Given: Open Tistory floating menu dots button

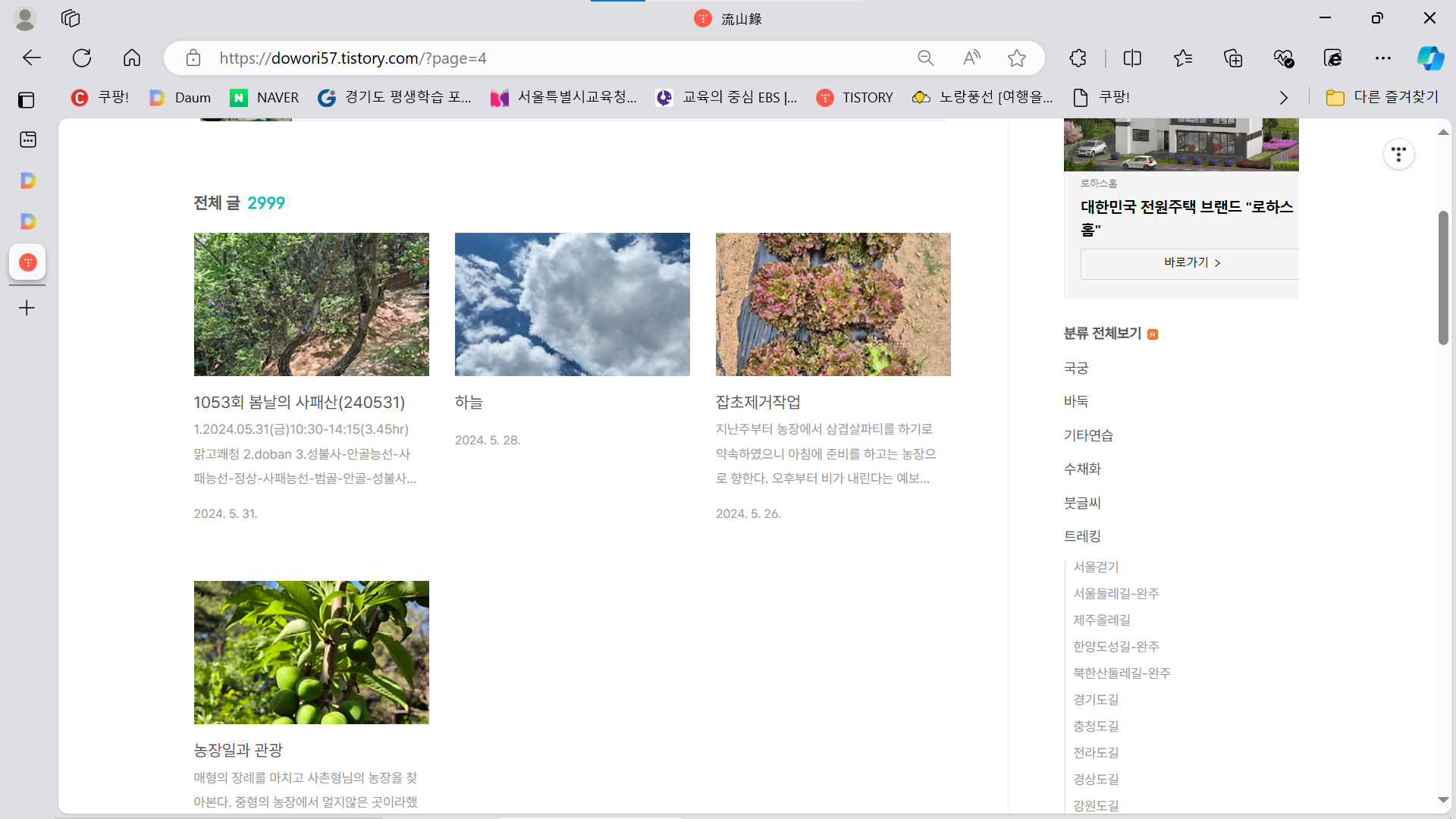Looking at the screenshot, I should [x=1398, y=154].
